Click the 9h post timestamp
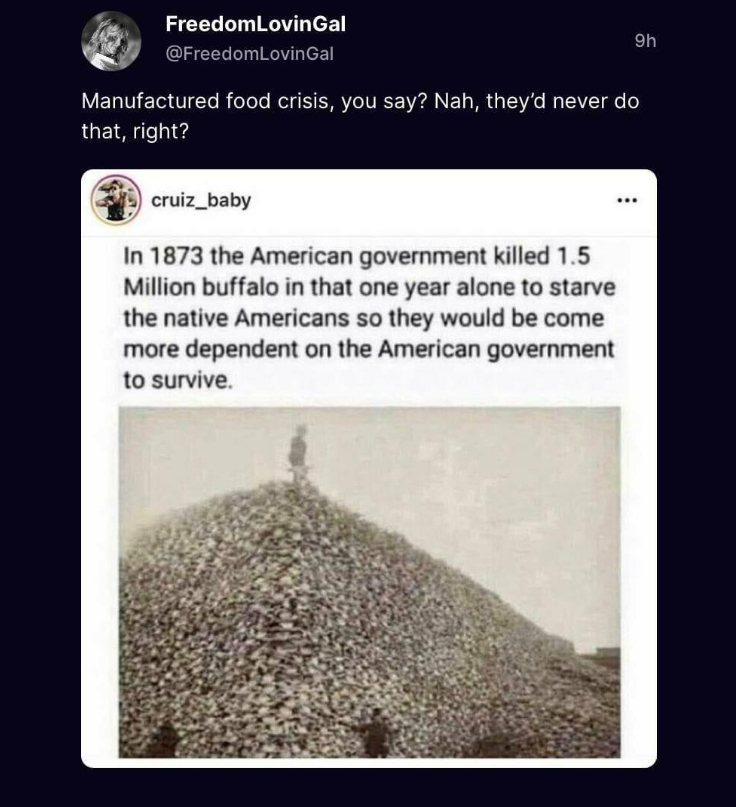Viewport: 736px width, 807px height. coord(645,41)
